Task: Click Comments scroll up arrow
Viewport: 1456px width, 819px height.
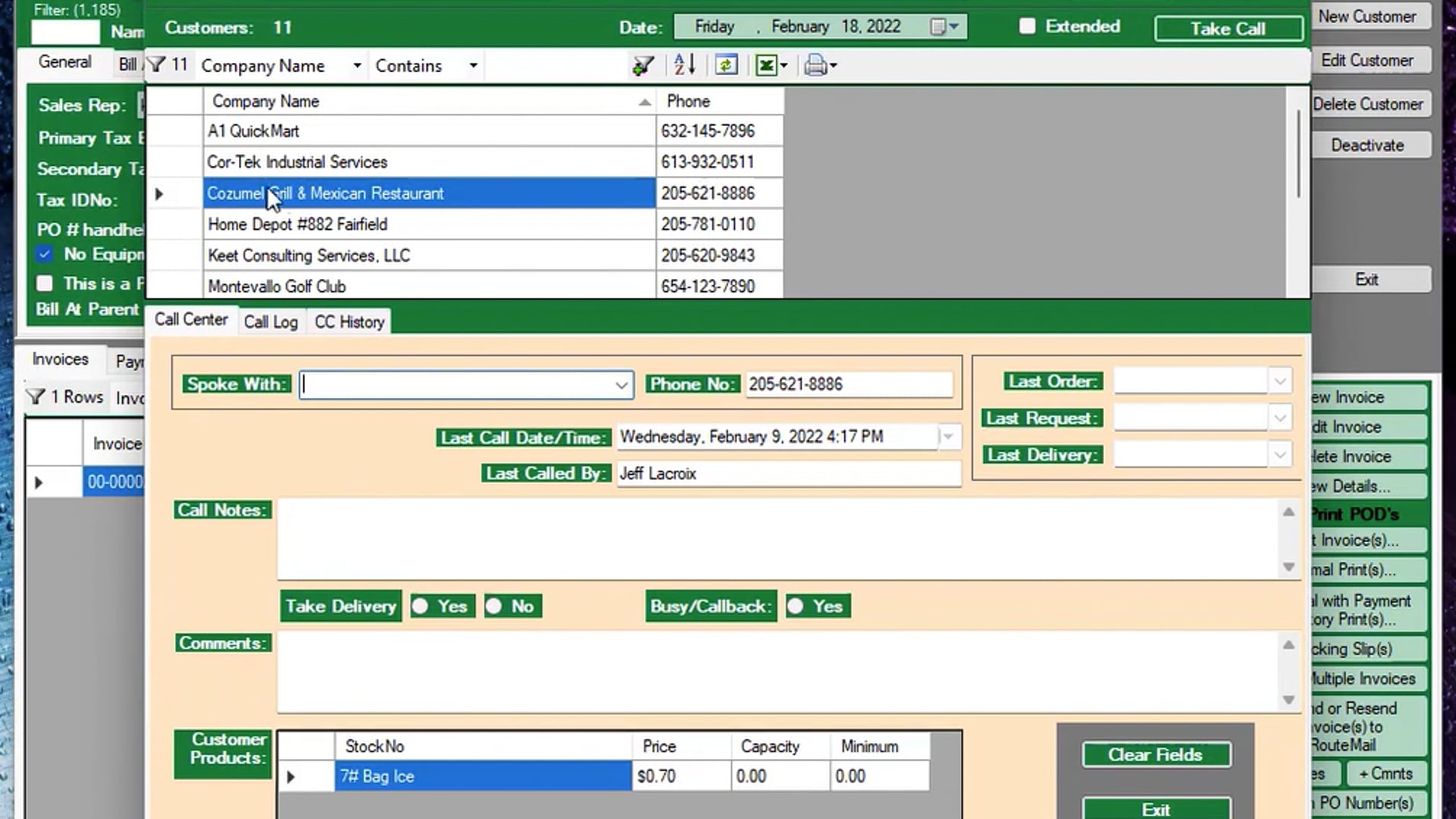Action: tap(1288, 645)
